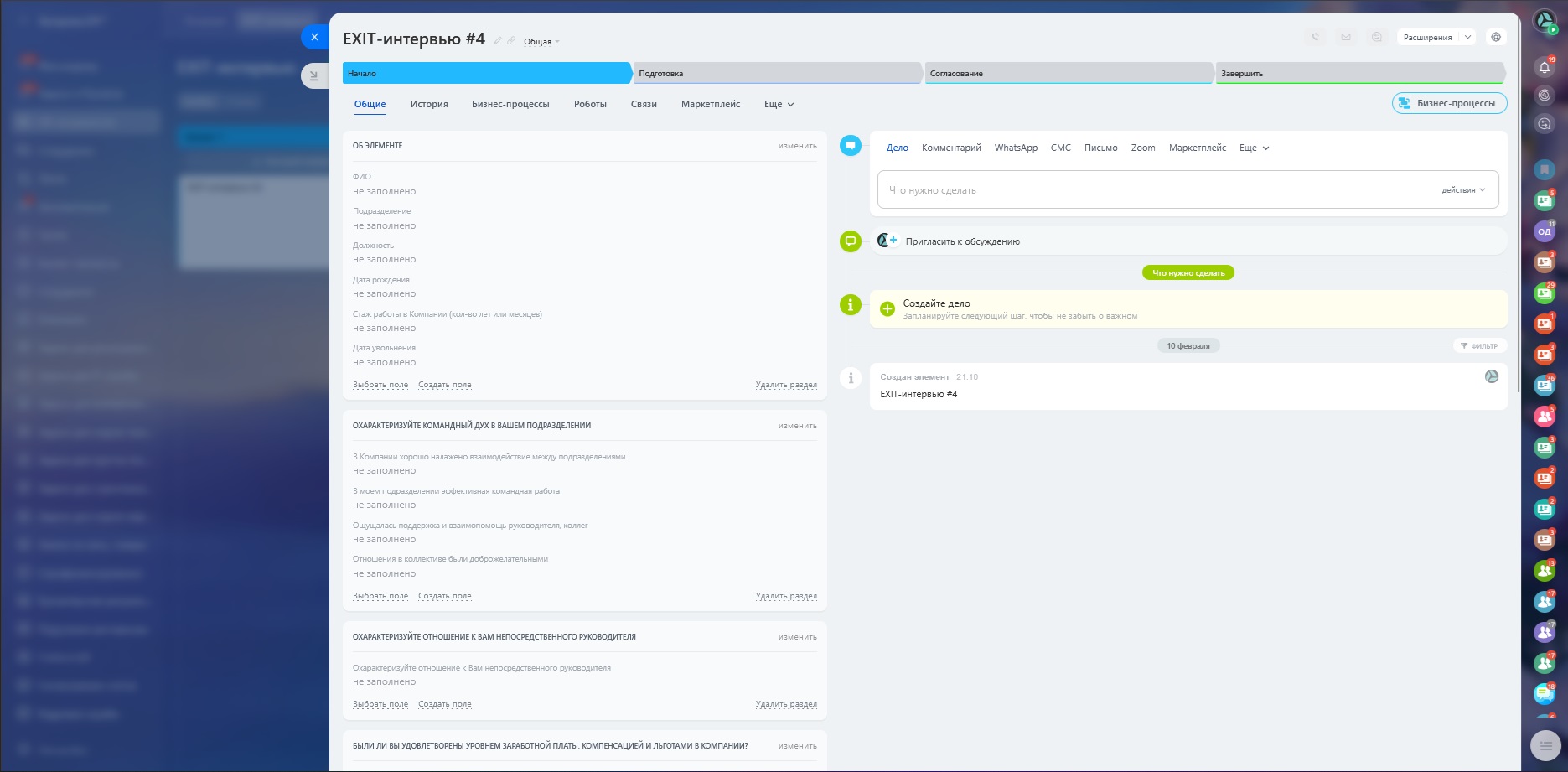1568x772 pixels.
Task: Expand the Еще menu in timeline editor
Action: click(1254, 148)
